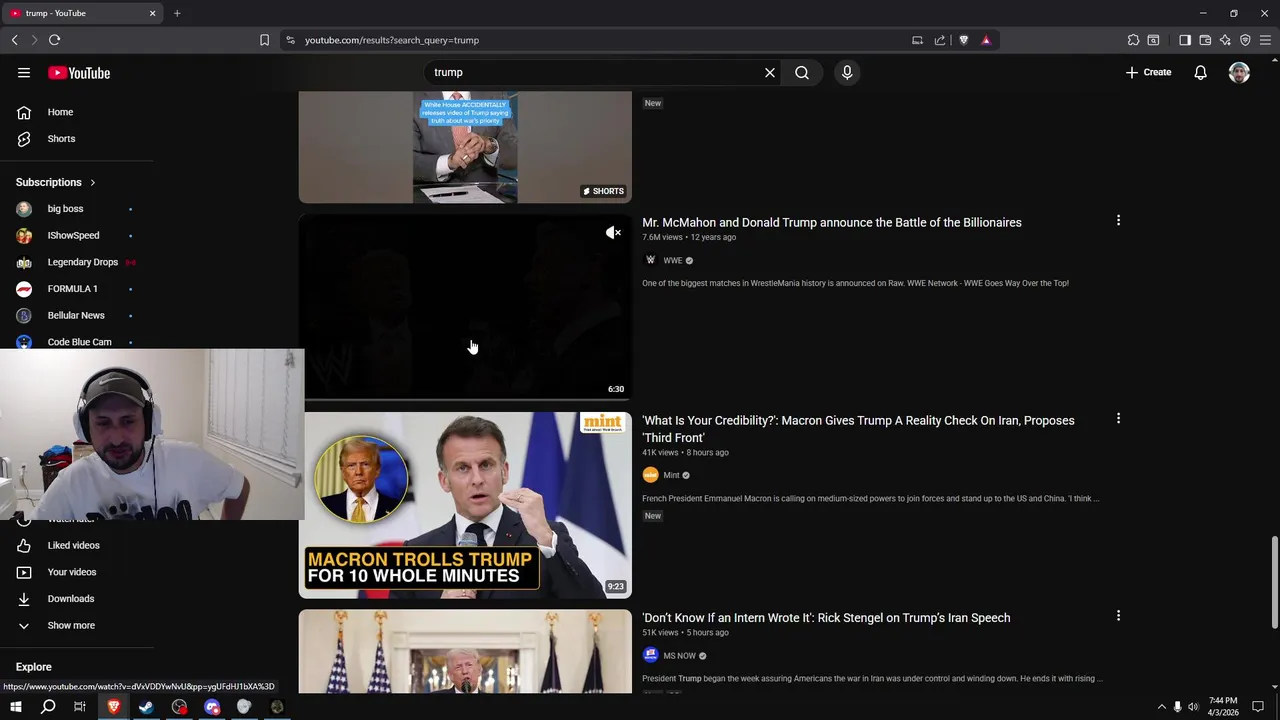1280x720 pixels.
Task: Open the Bellular News channel
Action: 77,315
